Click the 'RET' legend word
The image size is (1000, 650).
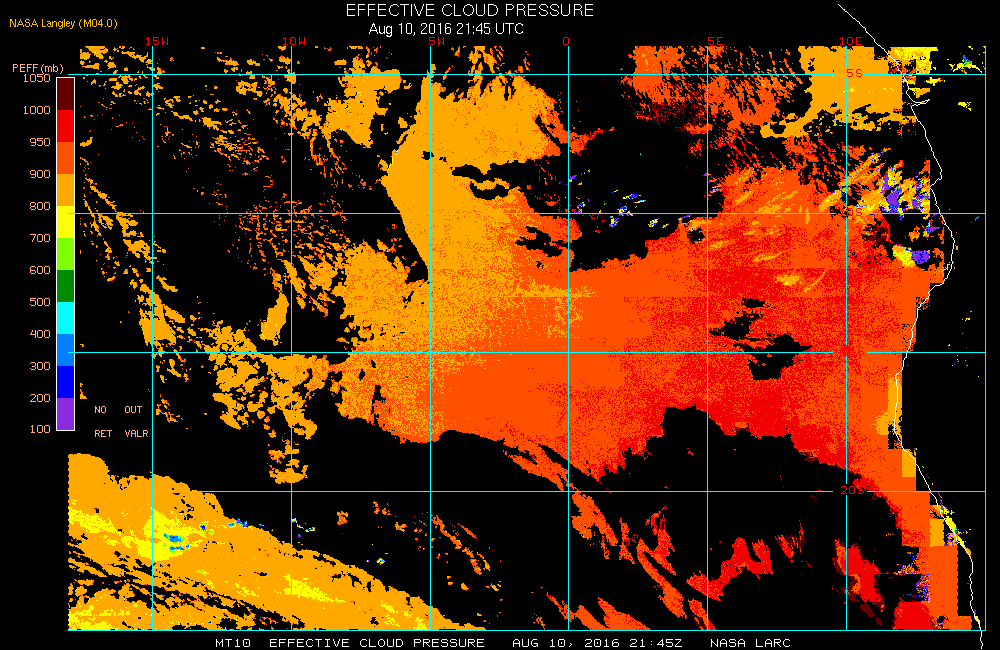coord(103,433)
